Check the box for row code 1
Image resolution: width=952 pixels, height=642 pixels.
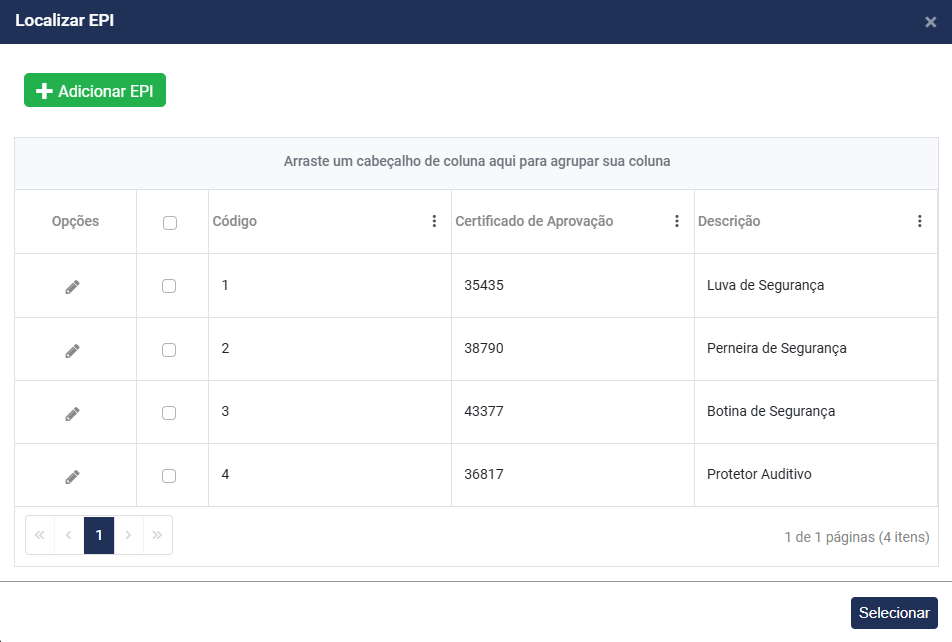point(169,286)
